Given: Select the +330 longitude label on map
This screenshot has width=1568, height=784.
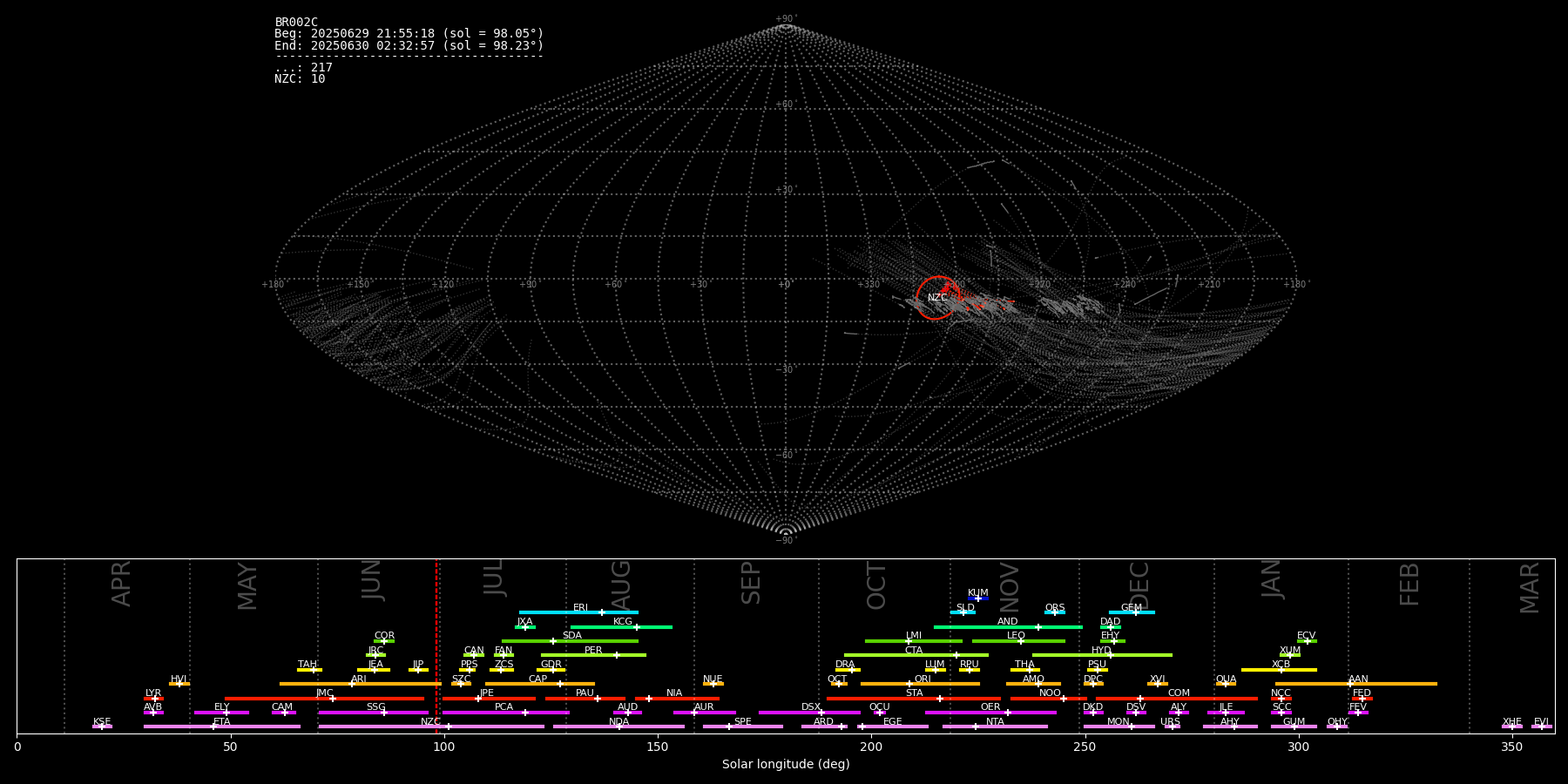Looking at the screenshot, I should (868, 285).
